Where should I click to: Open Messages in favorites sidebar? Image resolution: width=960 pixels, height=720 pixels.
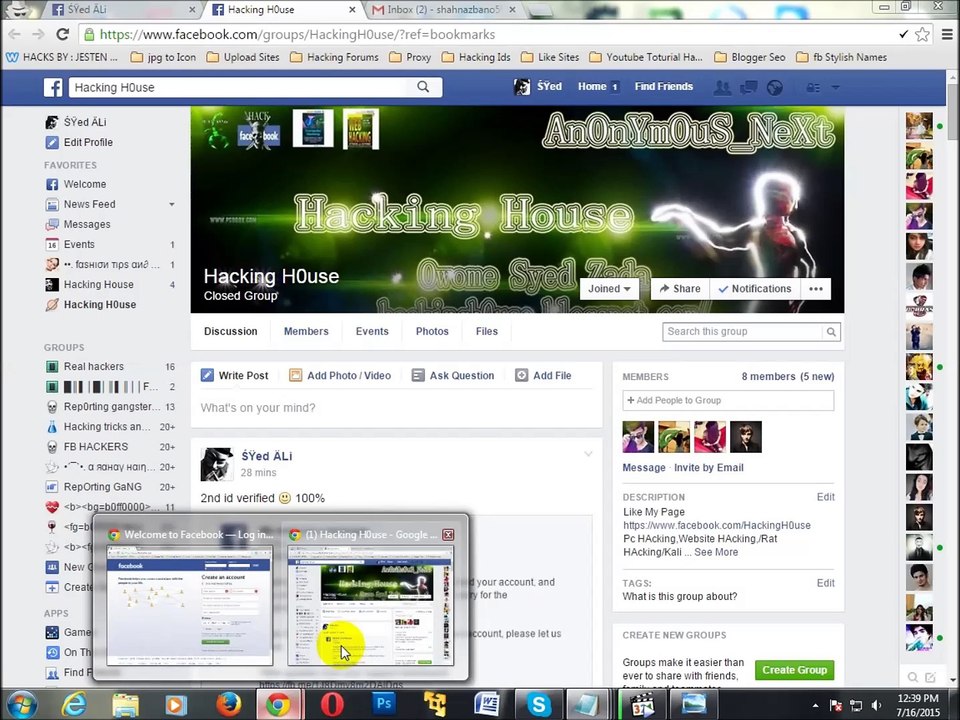(87, 225)
